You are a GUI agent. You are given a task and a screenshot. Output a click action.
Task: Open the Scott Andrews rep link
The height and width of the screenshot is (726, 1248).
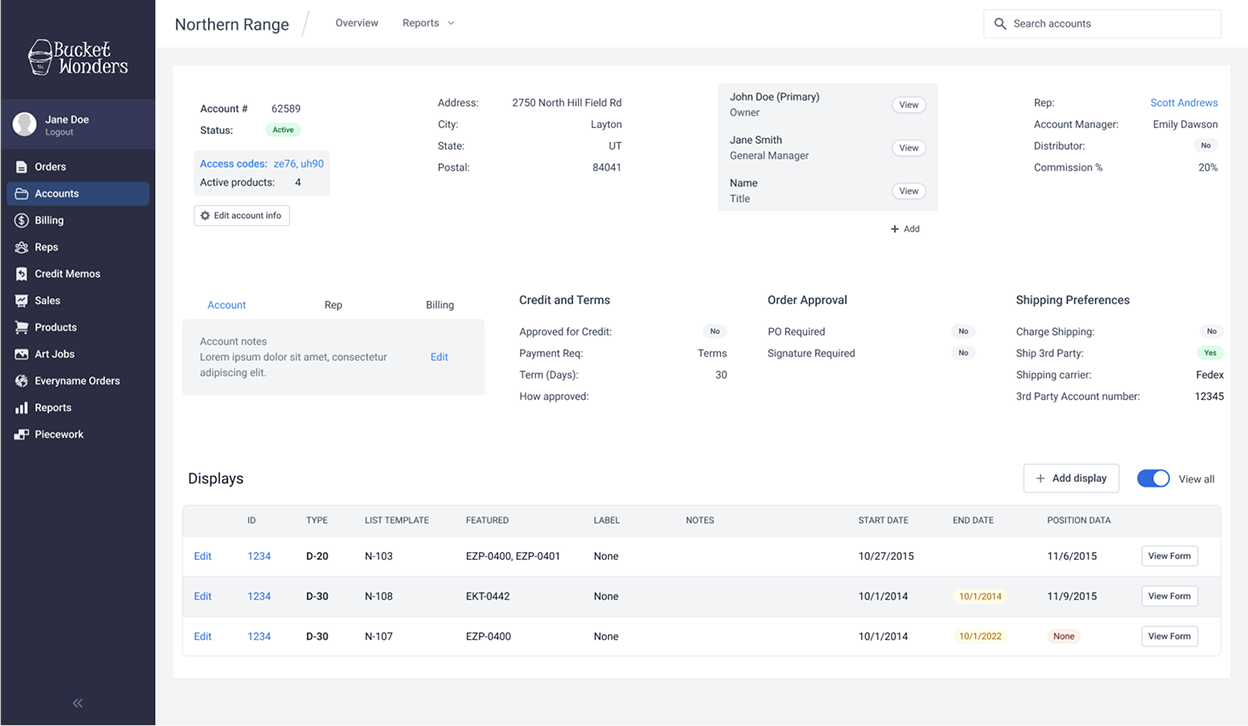pos(1184,103)
